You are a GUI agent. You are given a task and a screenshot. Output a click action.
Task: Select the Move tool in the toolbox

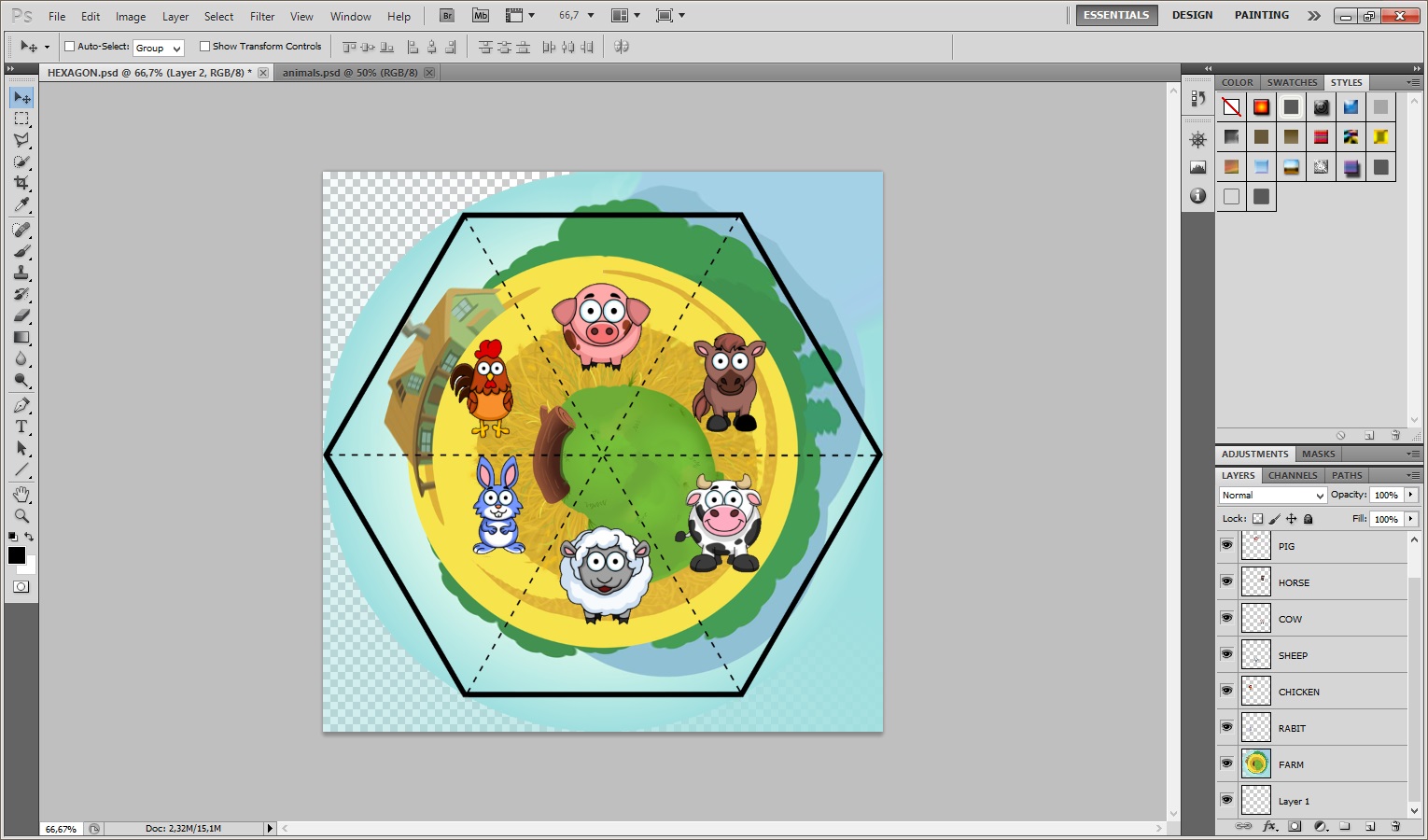(x=21, y=98)
